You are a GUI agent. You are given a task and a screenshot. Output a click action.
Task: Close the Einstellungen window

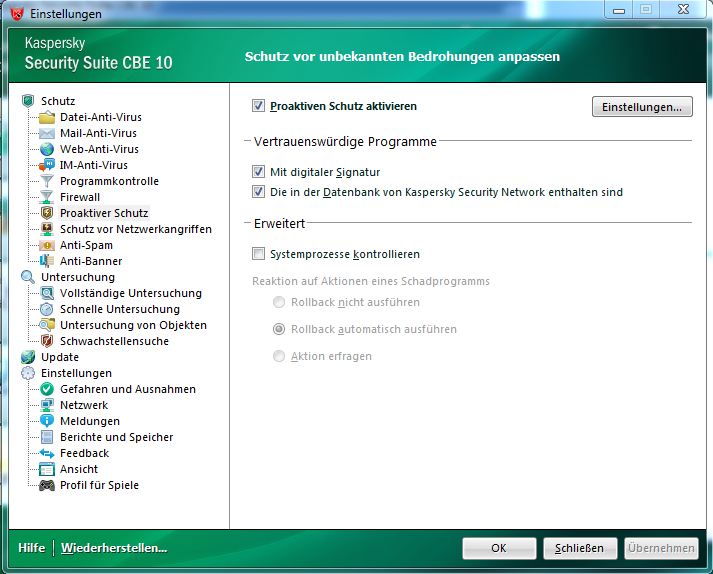683,10
